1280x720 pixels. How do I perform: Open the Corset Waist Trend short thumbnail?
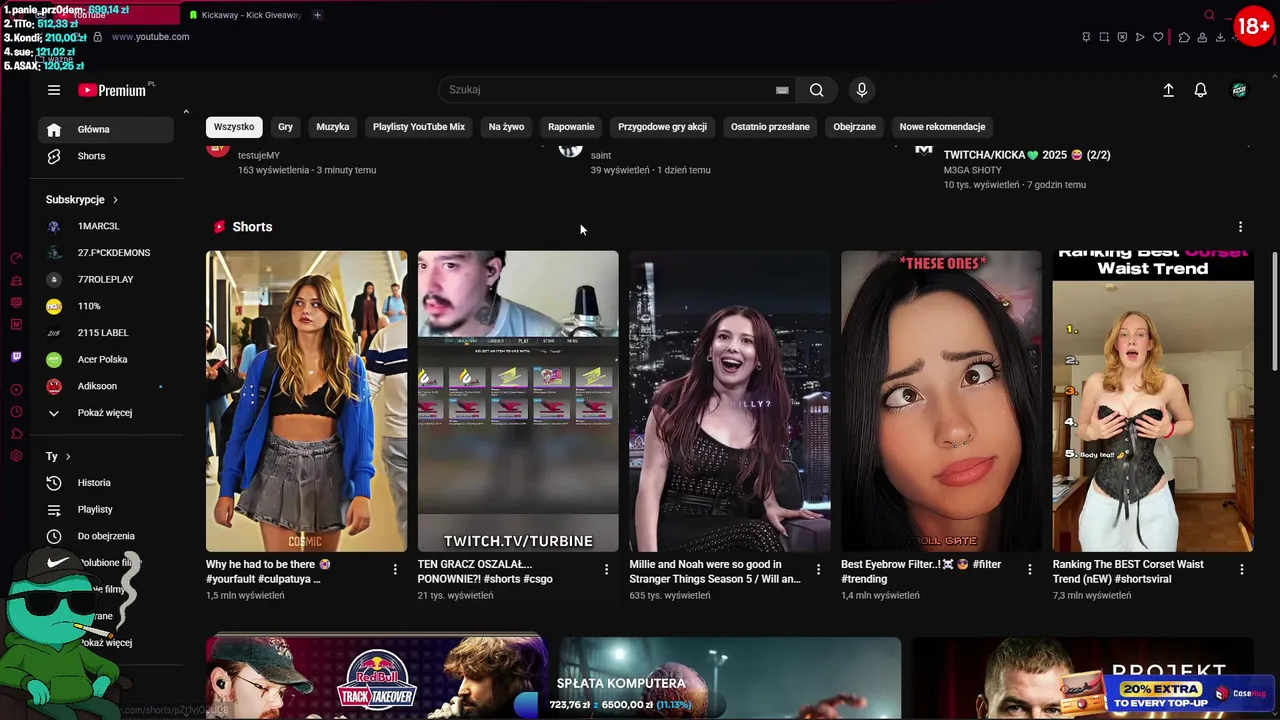1153,401
